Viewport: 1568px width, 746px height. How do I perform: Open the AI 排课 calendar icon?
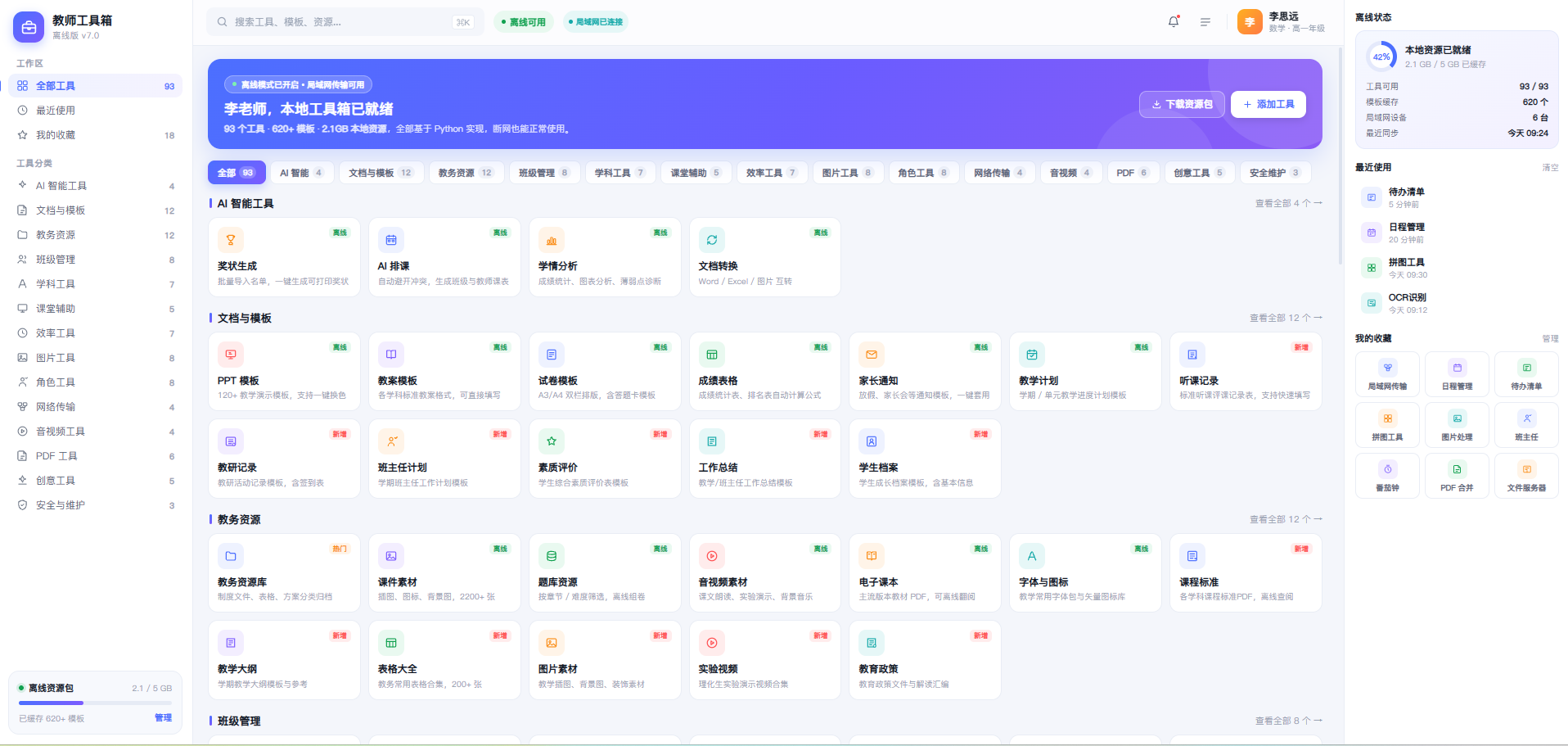(391, 240)
